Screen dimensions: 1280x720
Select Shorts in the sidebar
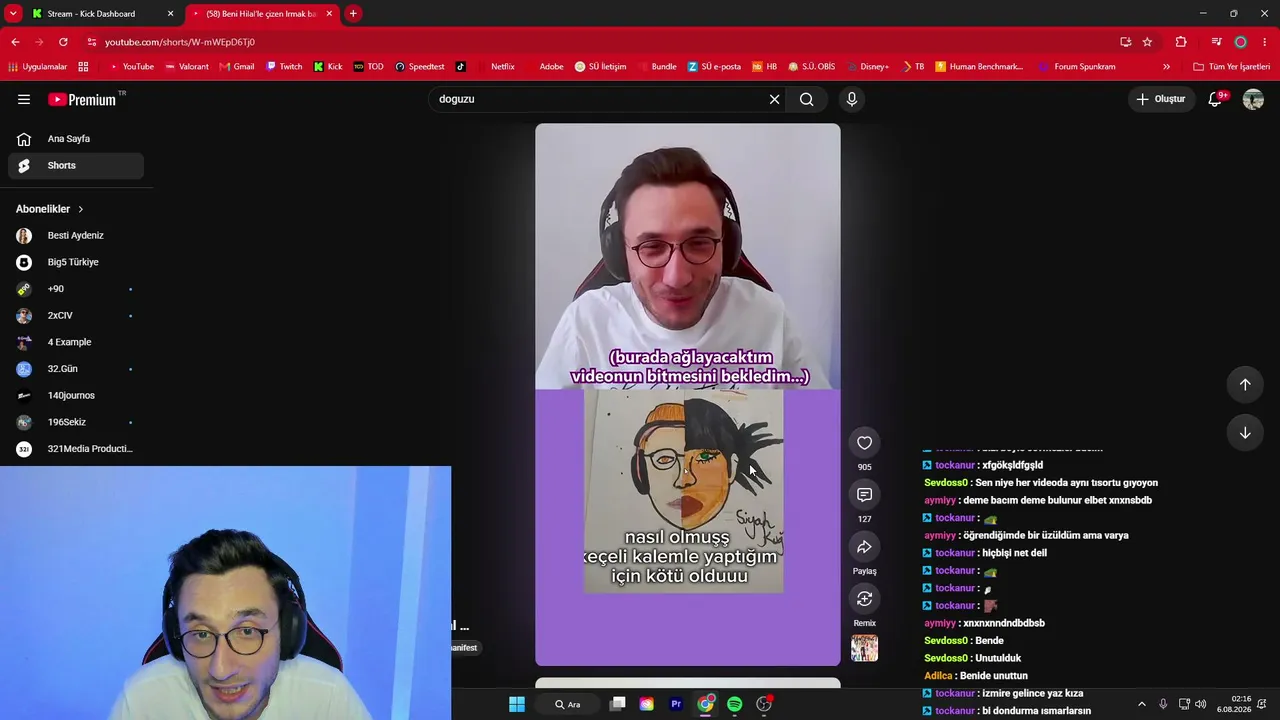pos(76,166)
